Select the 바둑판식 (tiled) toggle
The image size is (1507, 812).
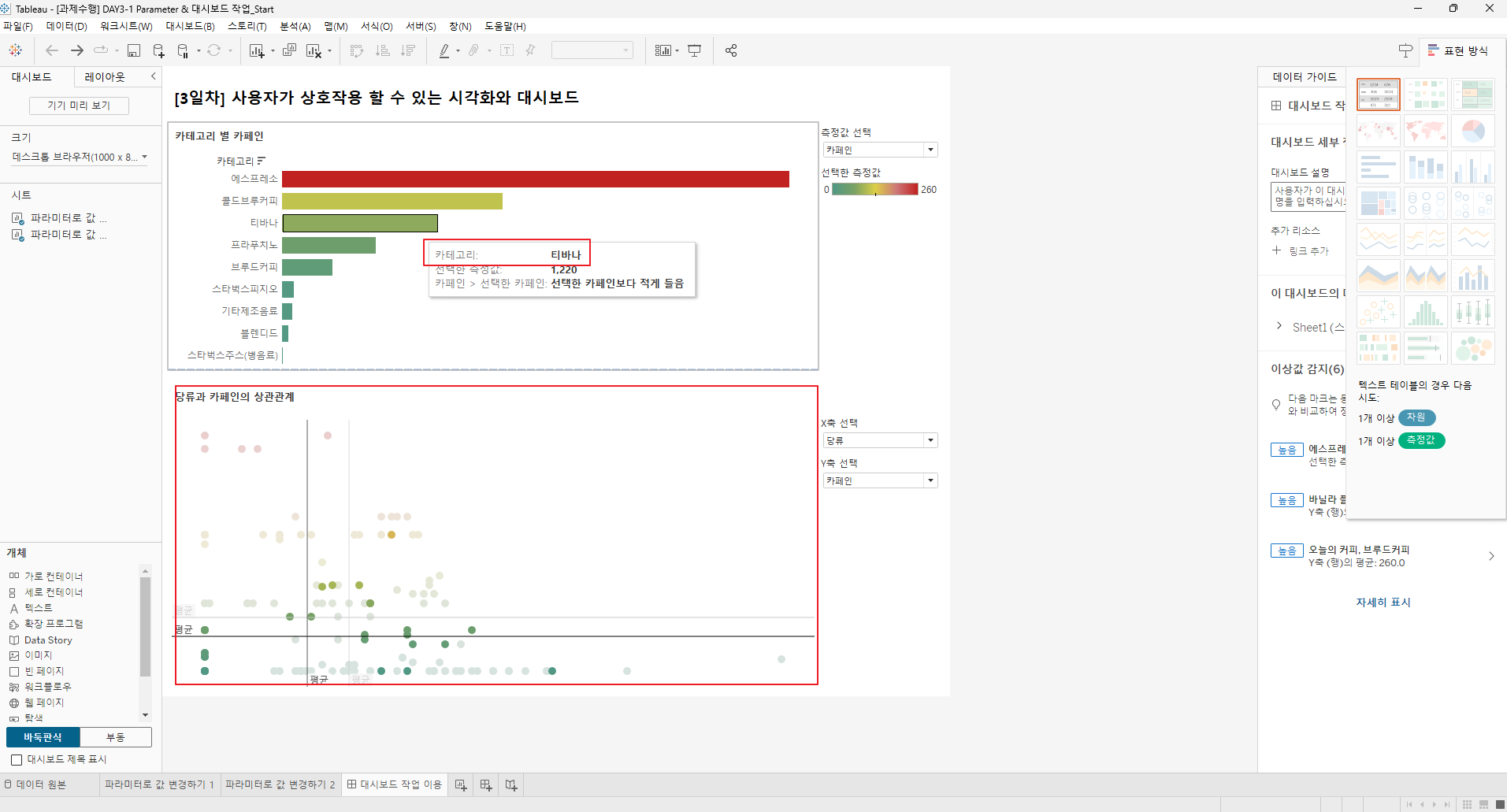(43, 737)
